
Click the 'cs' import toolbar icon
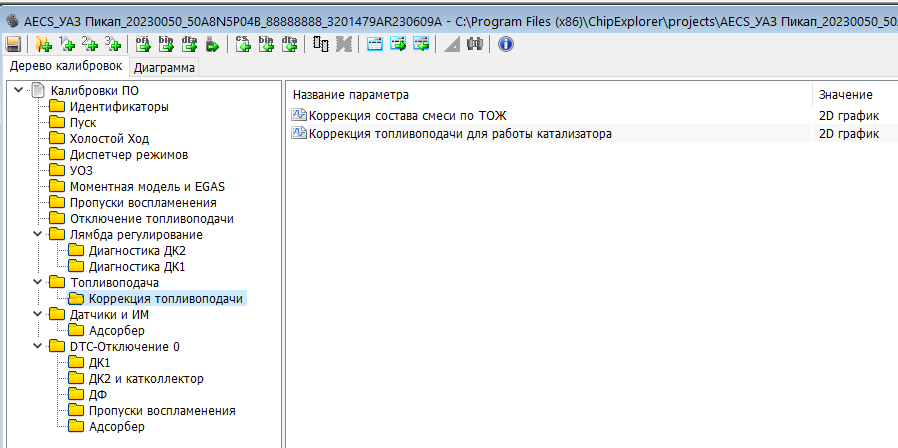click(245, 44)
